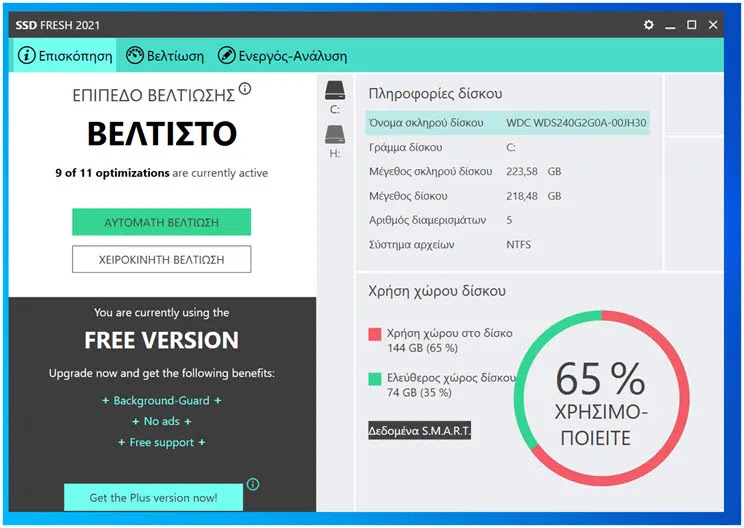
Task: Click the Γράμμα δίσκου label
Action: [406, 148]
